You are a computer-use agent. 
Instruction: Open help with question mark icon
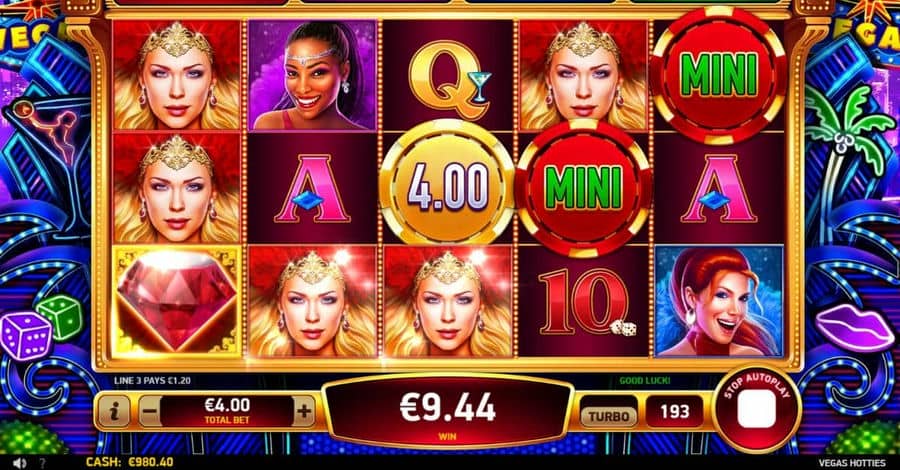[42, 463]
